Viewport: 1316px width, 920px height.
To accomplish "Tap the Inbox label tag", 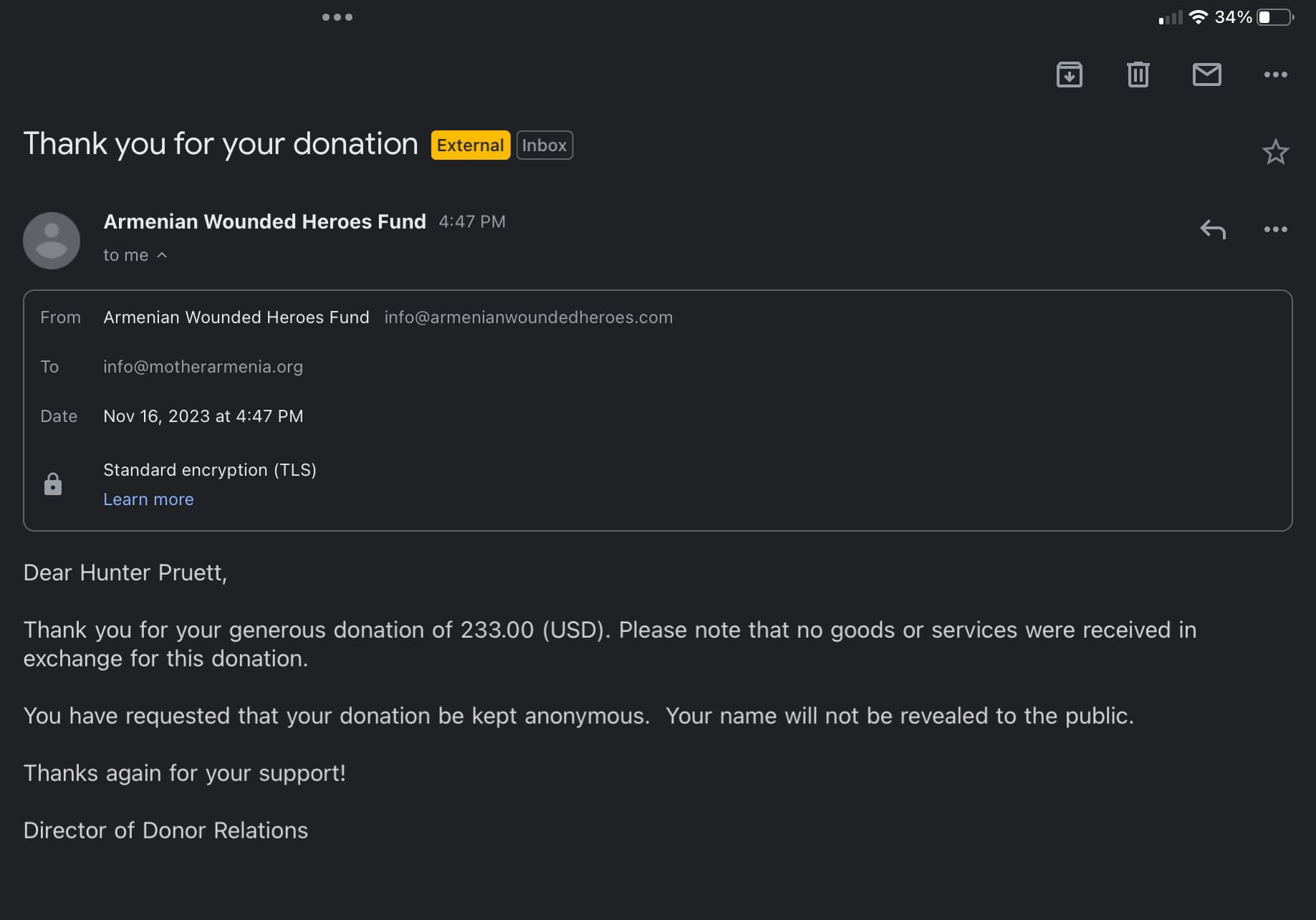I will pos(544,145).
